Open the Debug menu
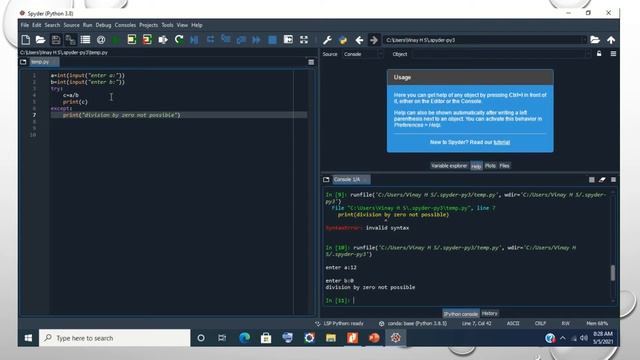Viewport: 640px width, 360px height. pyautogui.click(x=103, y=25)
